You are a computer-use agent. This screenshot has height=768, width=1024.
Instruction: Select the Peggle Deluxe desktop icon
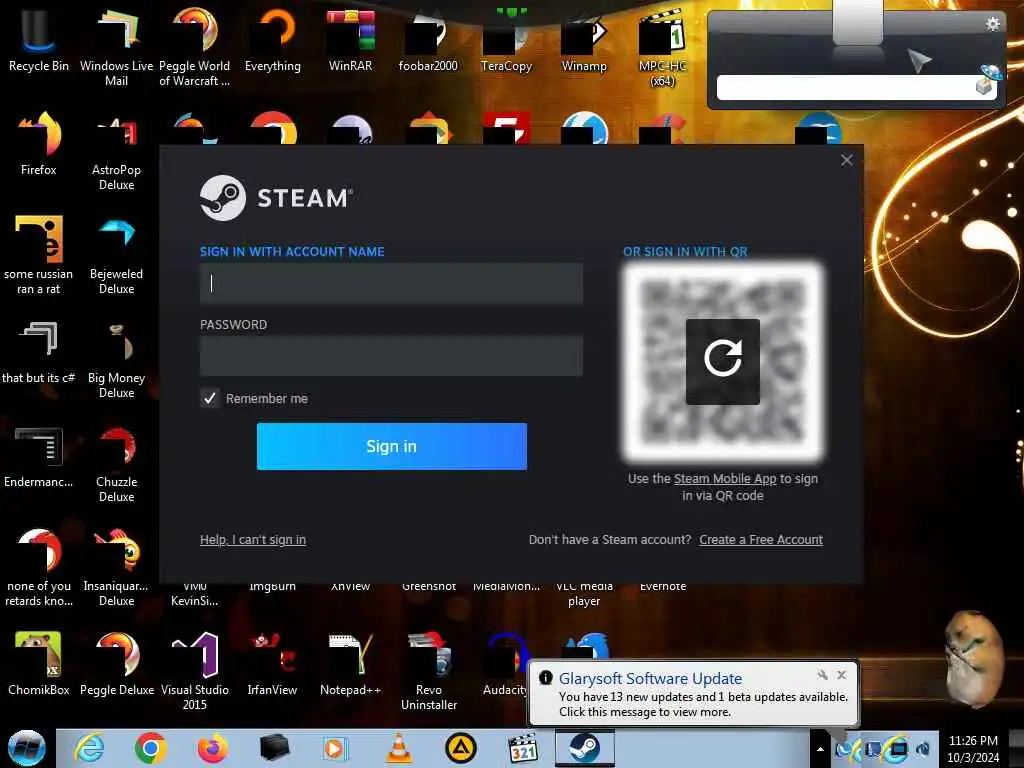pos(116,664)
